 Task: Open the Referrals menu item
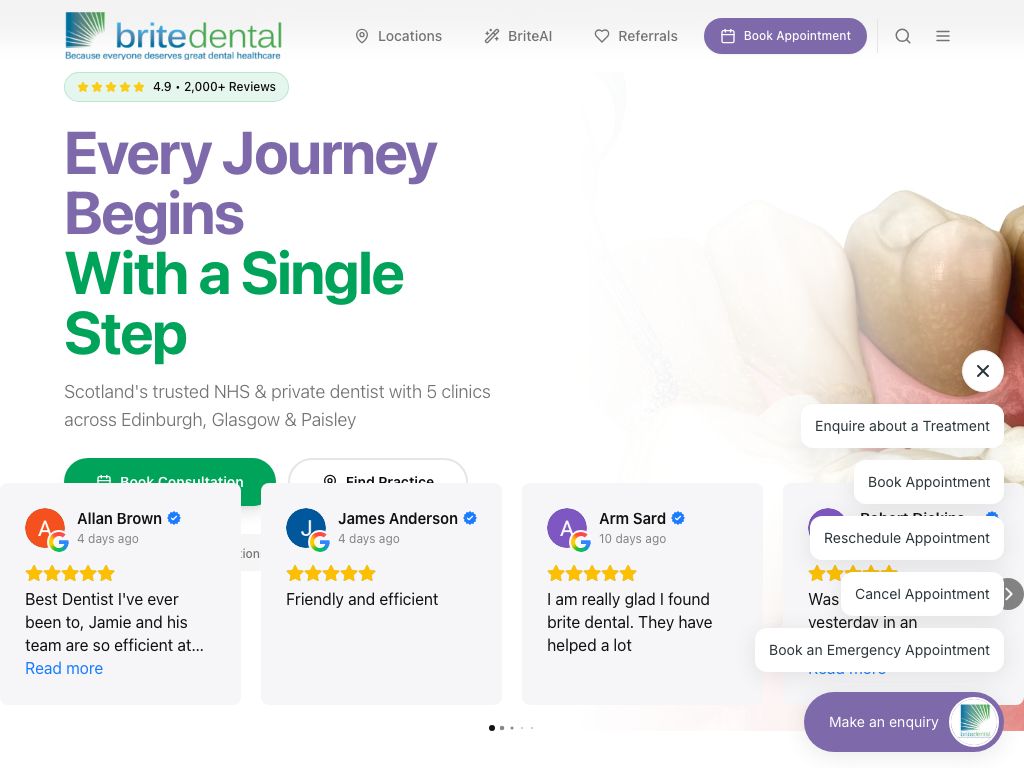(x=636, y=36)
